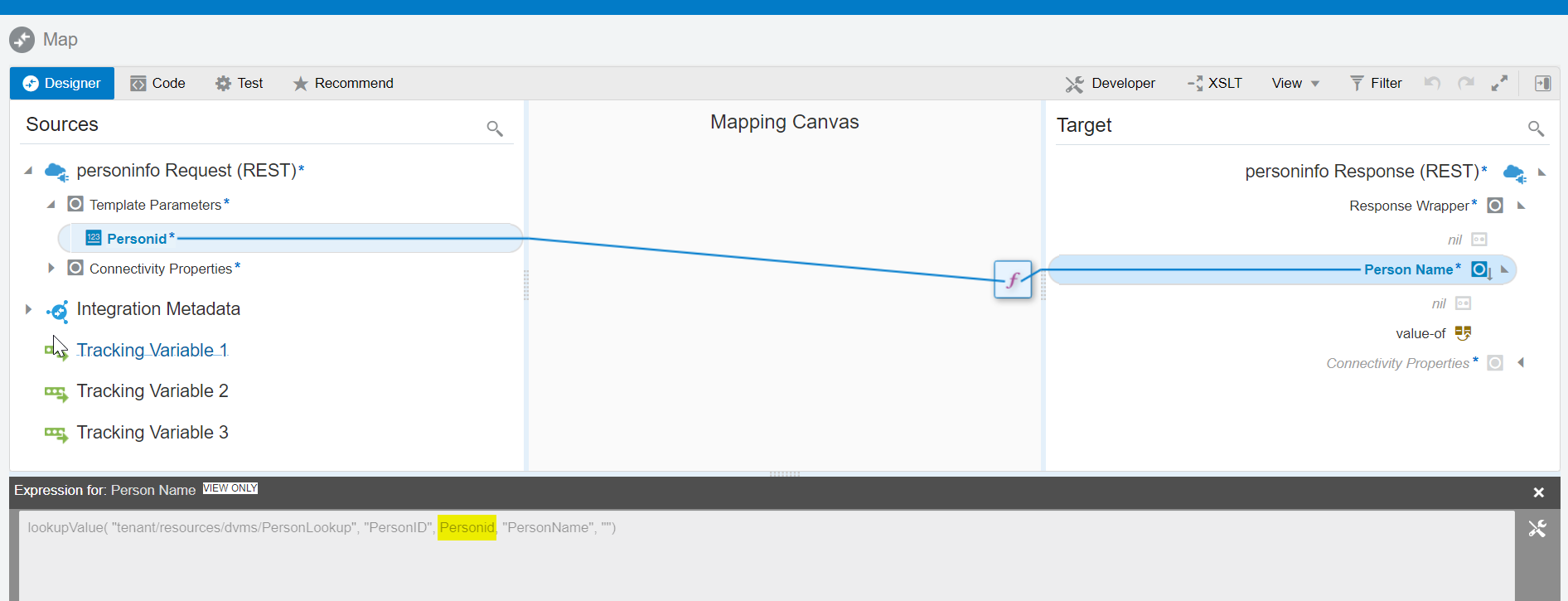Viewport: 1568px width, 601px height.
Task: Collapse the Template Parameters node
Action: 51,204
